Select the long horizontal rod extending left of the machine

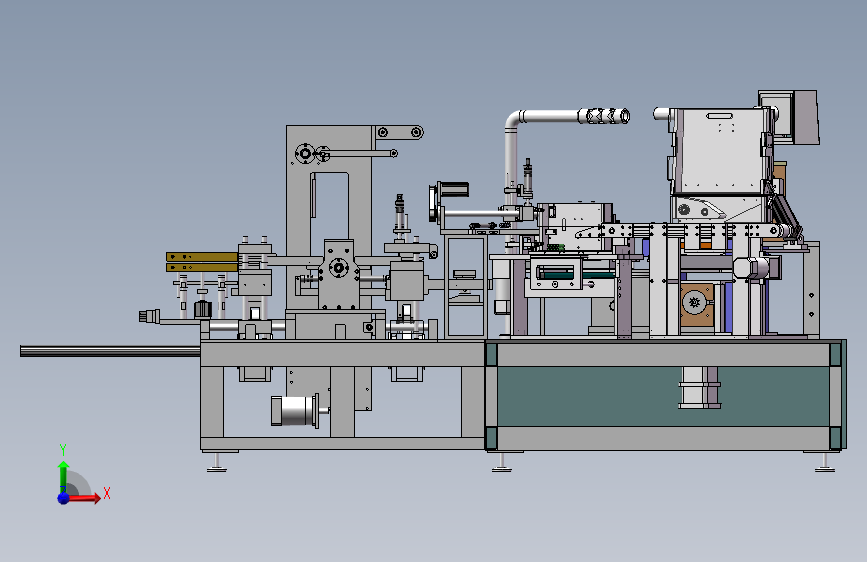pos(110,351)
